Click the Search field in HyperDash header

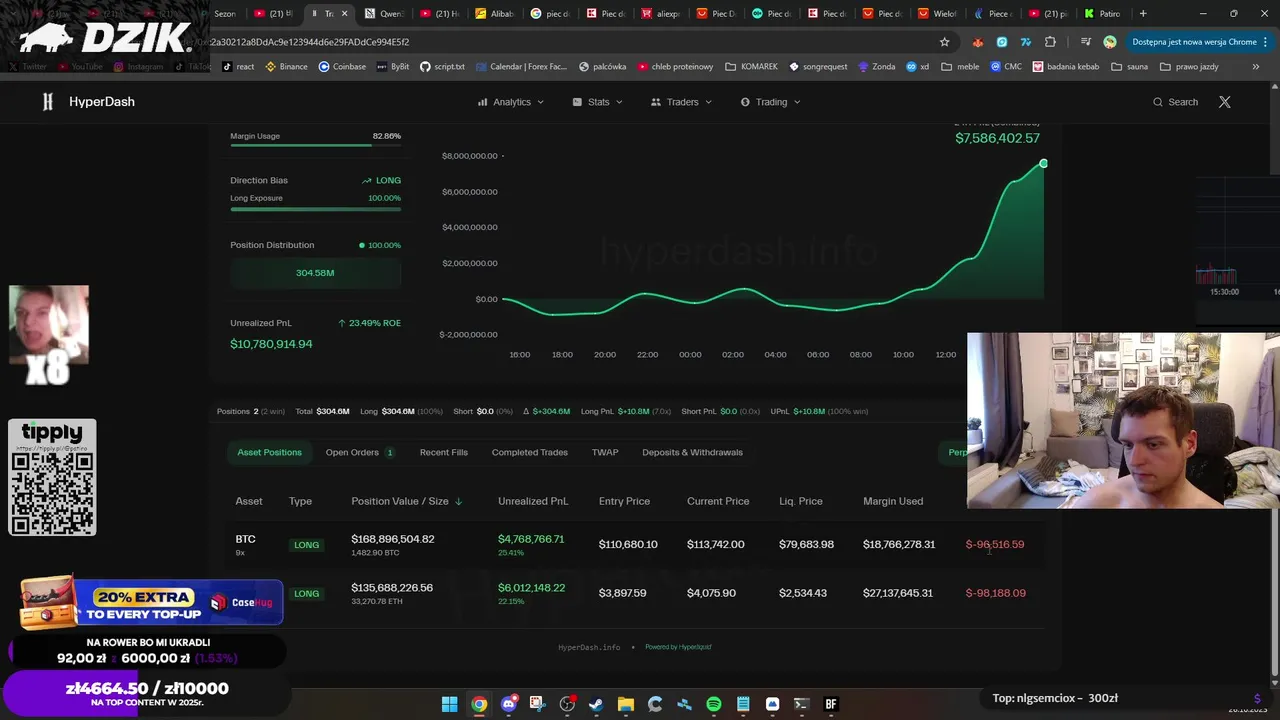[1175, 102]
